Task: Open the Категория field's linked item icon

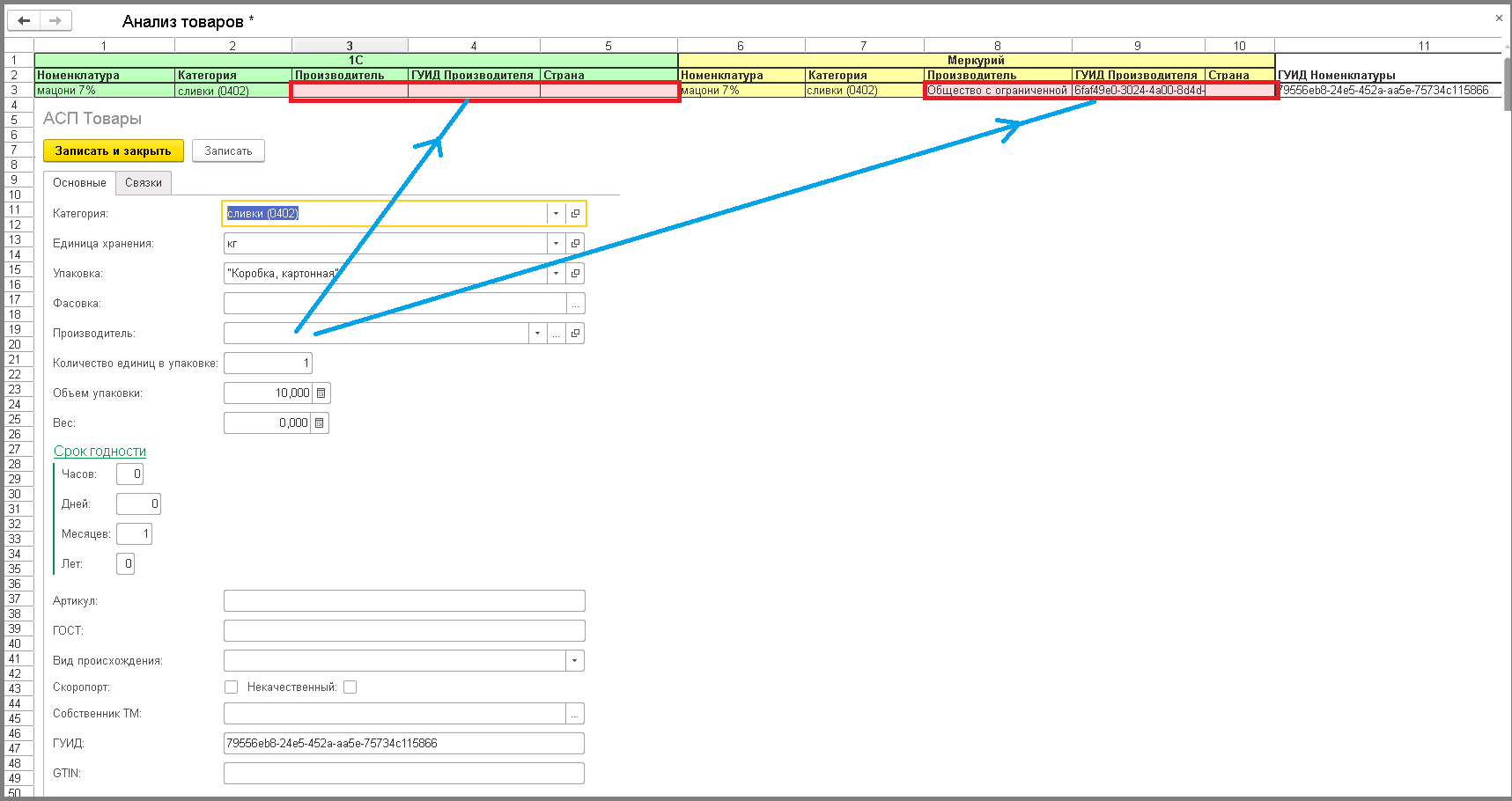Action: pos(575,213)
